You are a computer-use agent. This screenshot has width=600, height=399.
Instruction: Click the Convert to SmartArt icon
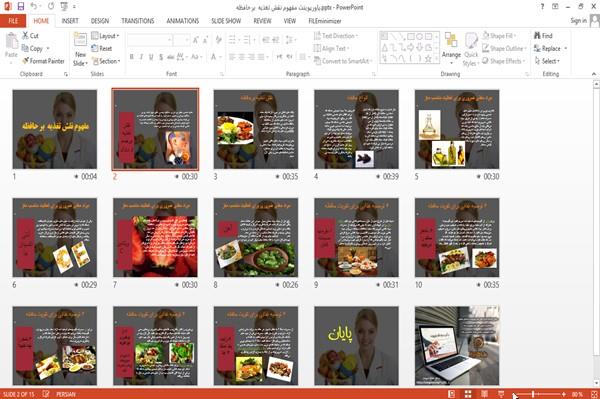(317, 61)
